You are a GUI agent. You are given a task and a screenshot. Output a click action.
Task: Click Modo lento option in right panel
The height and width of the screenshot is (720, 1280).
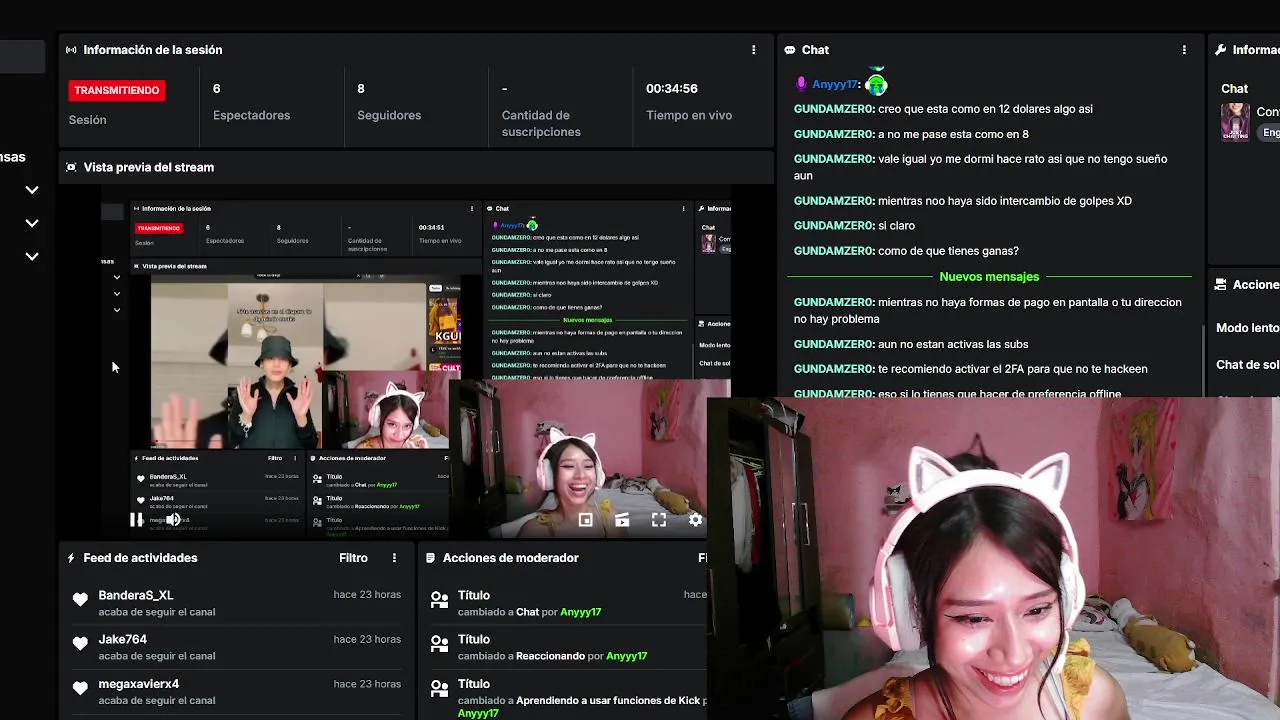pos(1247,328)
